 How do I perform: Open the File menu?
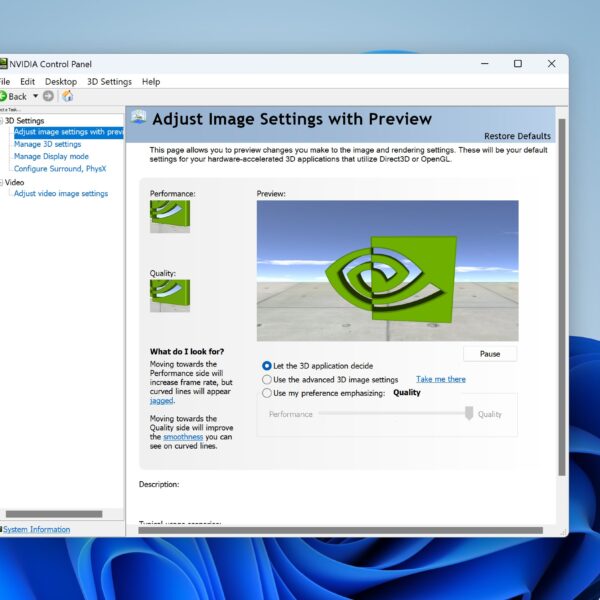5,82
